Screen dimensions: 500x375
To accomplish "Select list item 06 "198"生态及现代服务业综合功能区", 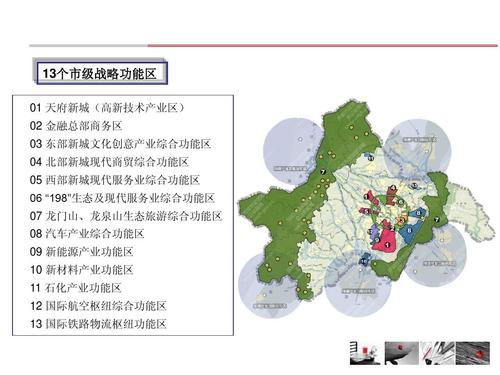I will [x=122, y=198].
